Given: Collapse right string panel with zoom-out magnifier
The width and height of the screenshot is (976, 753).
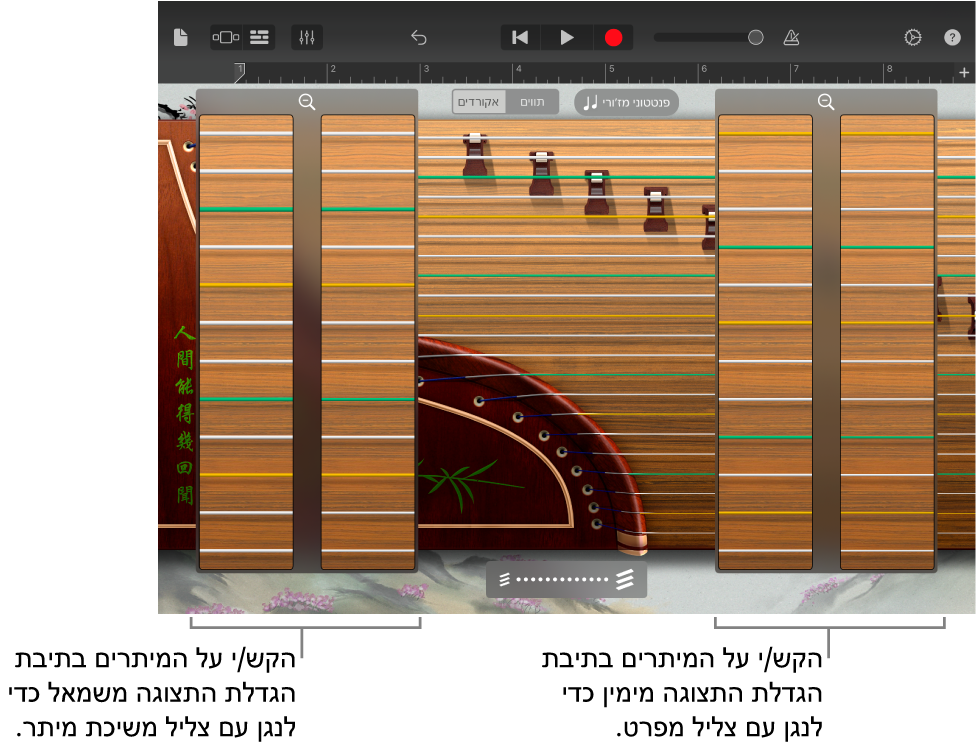Looking at the screenshot, I should (x=826, y=102).
